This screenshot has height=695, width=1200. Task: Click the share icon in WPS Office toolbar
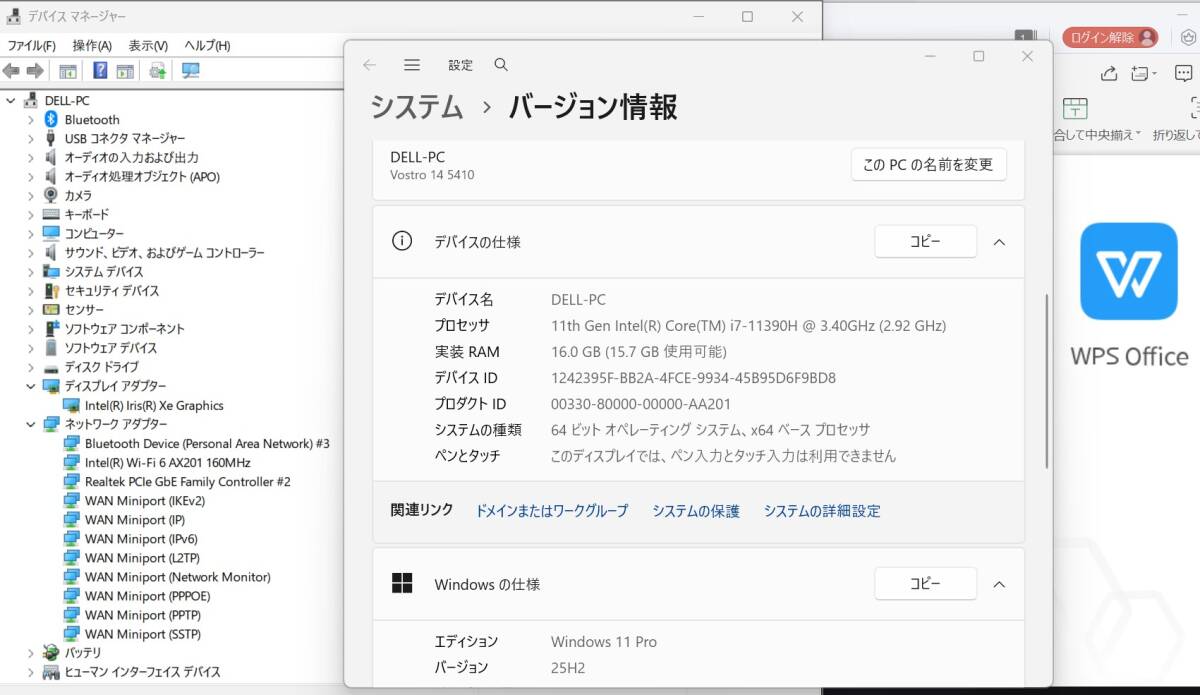point(1108,72)
